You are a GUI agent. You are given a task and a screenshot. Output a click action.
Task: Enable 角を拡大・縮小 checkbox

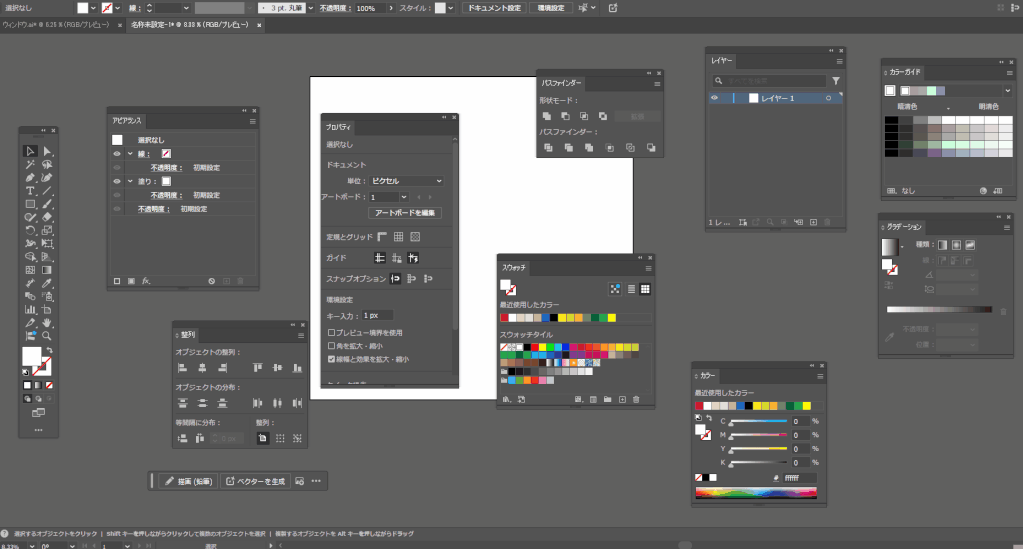coord(331,346)
